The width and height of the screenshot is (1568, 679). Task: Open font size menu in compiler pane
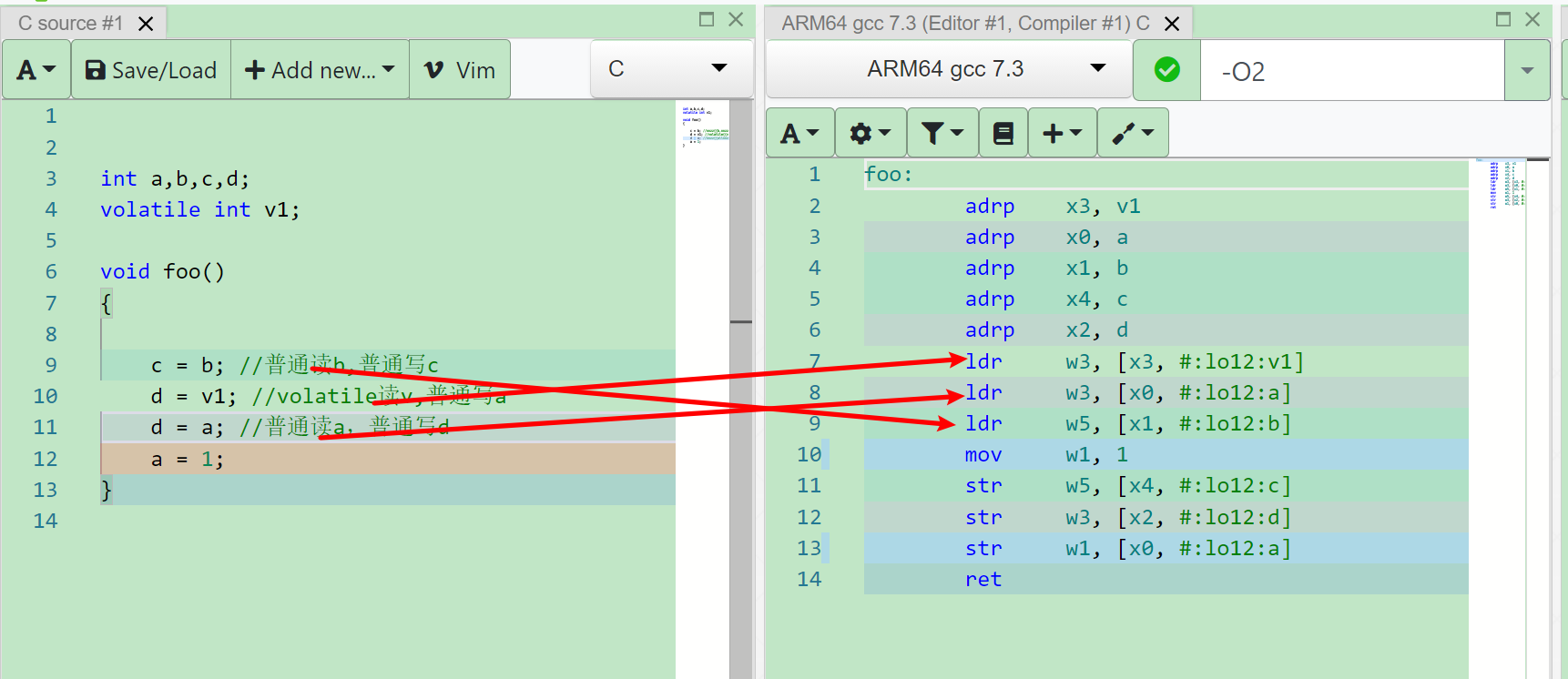click(799, 134)
